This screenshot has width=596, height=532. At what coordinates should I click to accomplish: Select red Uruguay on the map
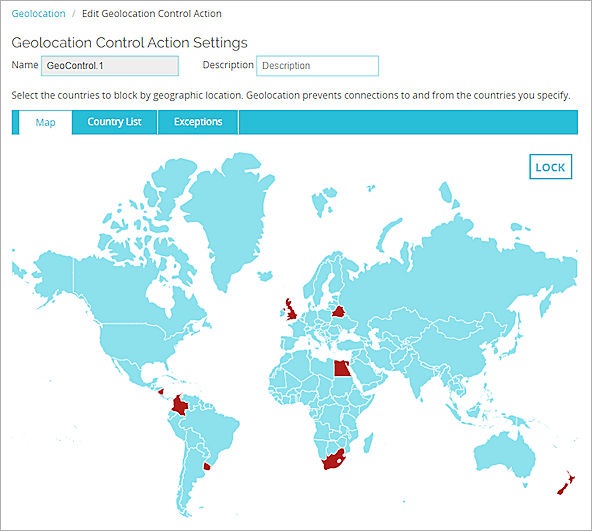[207, 466]
